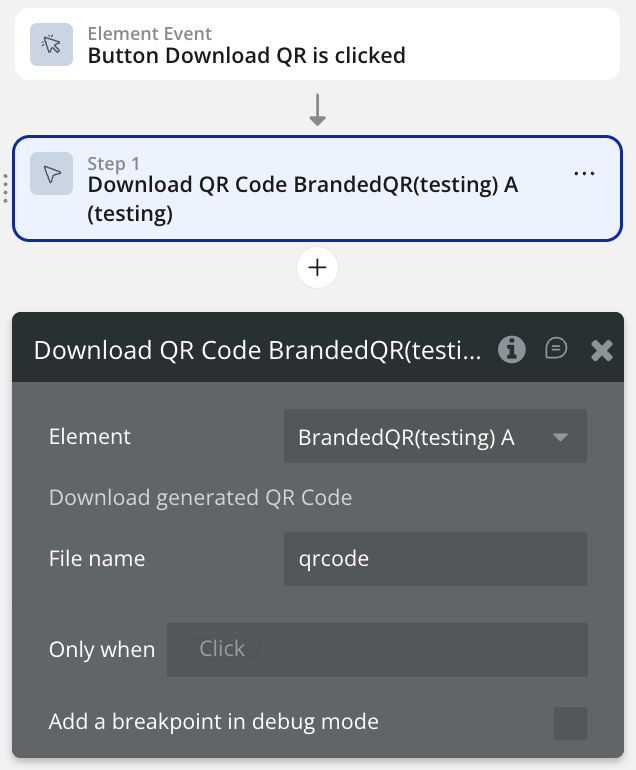Click the Download QR Code panel title bar

tap(258, 349)
